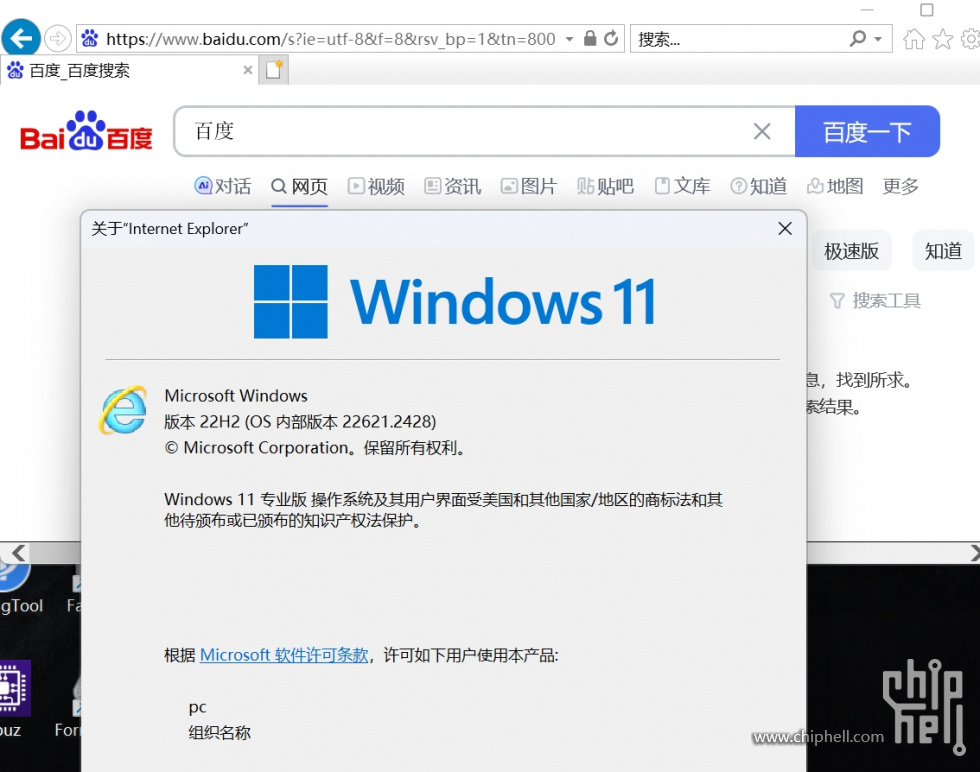Close the About Internet Explorer dialog
The image size is (980, 772).
785,228
